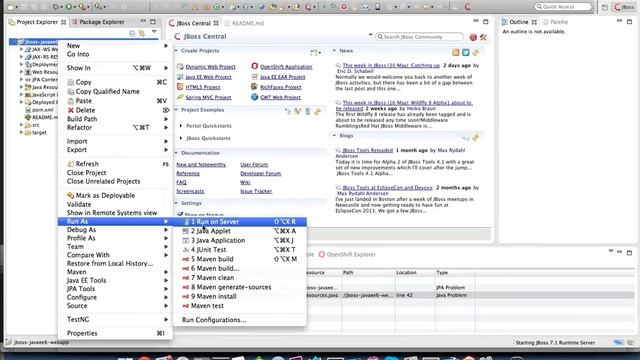Click the mobile device toolbar icon

point(378,7)
